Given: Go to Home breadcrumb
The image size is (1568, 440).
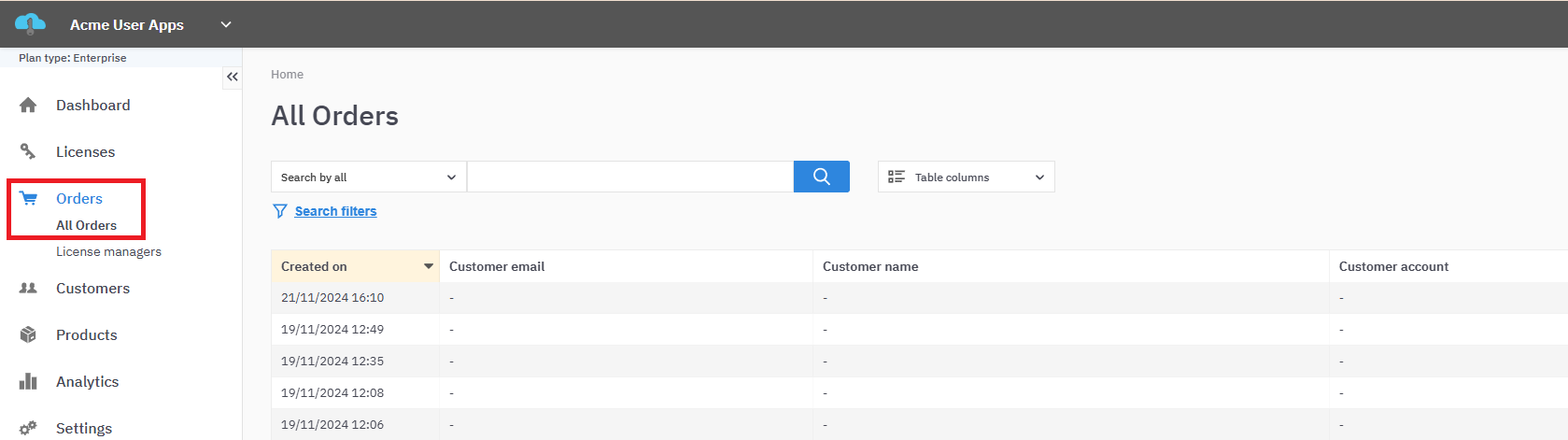Looking at the screenshot, I should 287,75.
